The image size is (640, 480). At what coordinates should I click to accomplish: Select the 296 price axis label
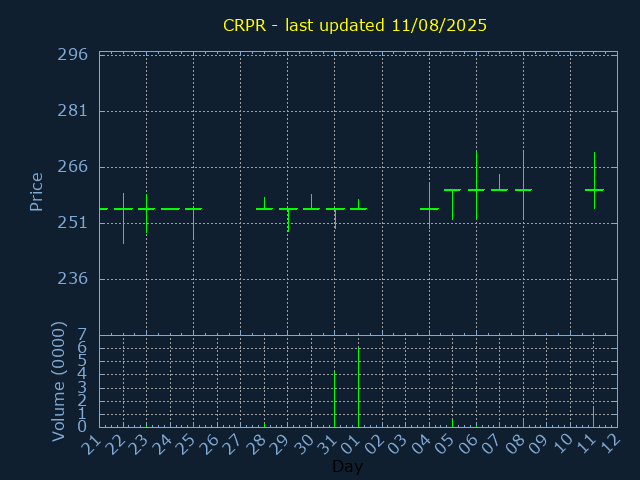click(72, 55)
